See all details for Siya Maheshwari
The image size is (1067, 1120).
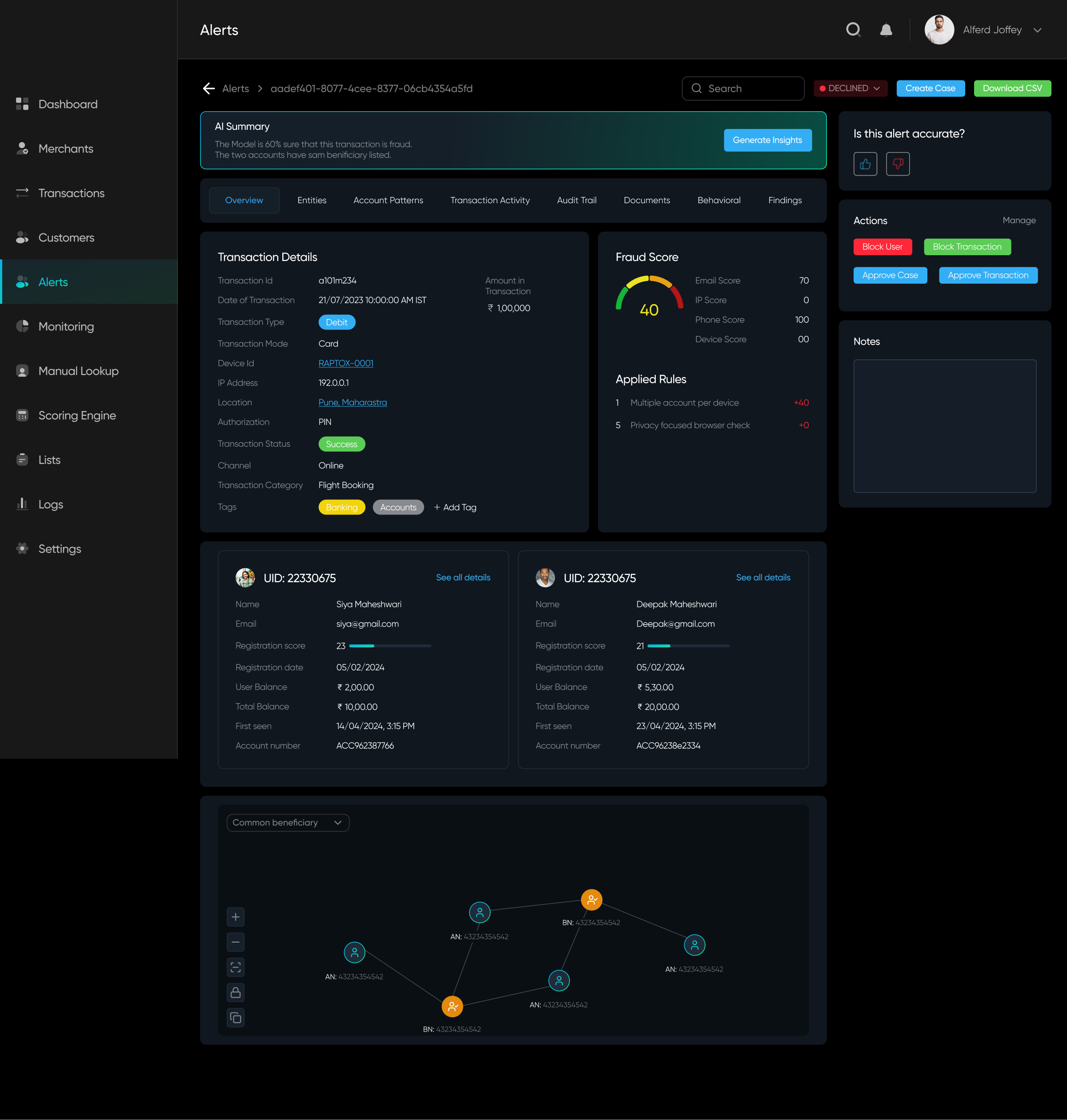coord(463,577)
